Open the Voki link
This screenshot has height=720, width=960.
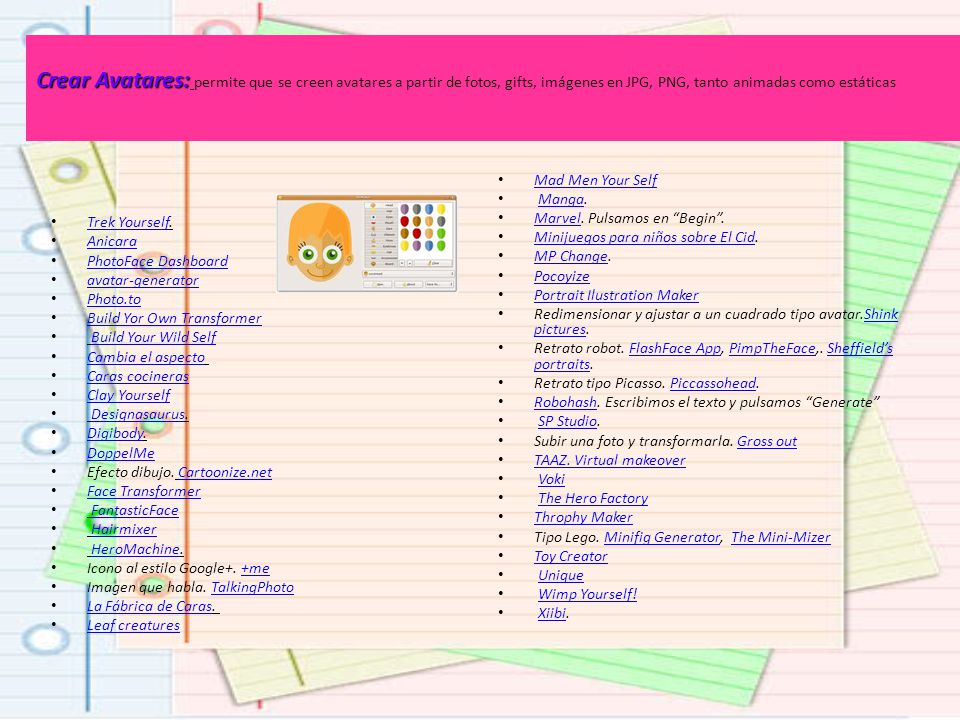coord(551,479)
